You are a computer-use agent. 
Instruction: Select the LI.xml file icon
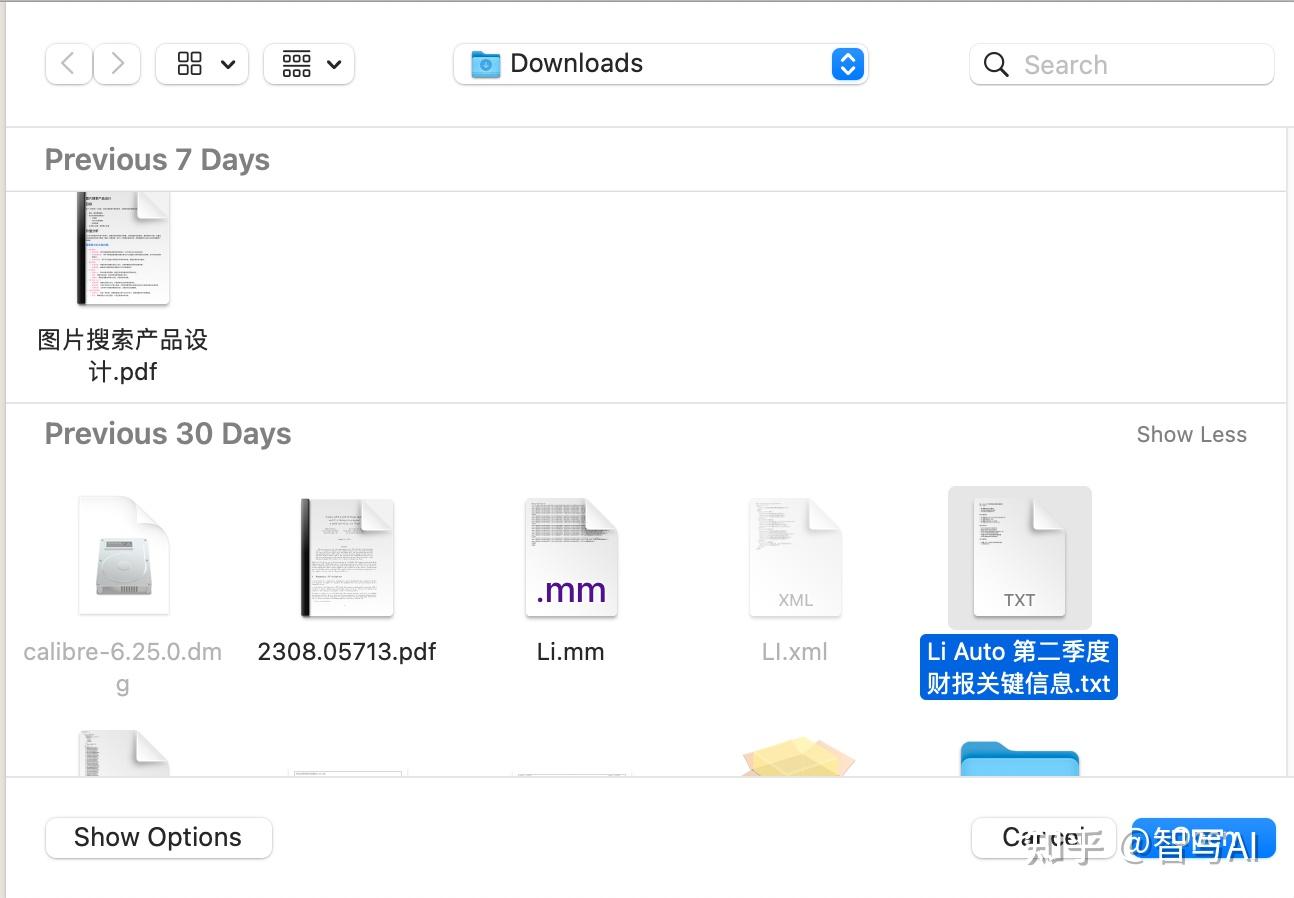click(x=795, y=557)
